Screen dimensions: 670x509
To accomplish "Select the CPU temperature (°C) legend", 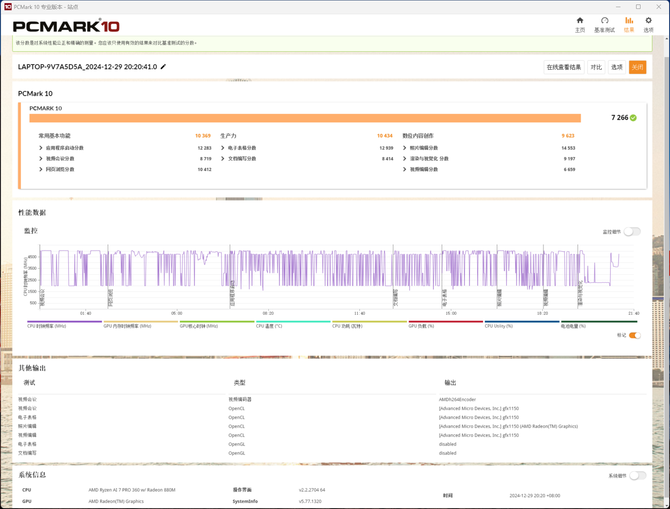I will pyautogui.click(x=293, y=324).
